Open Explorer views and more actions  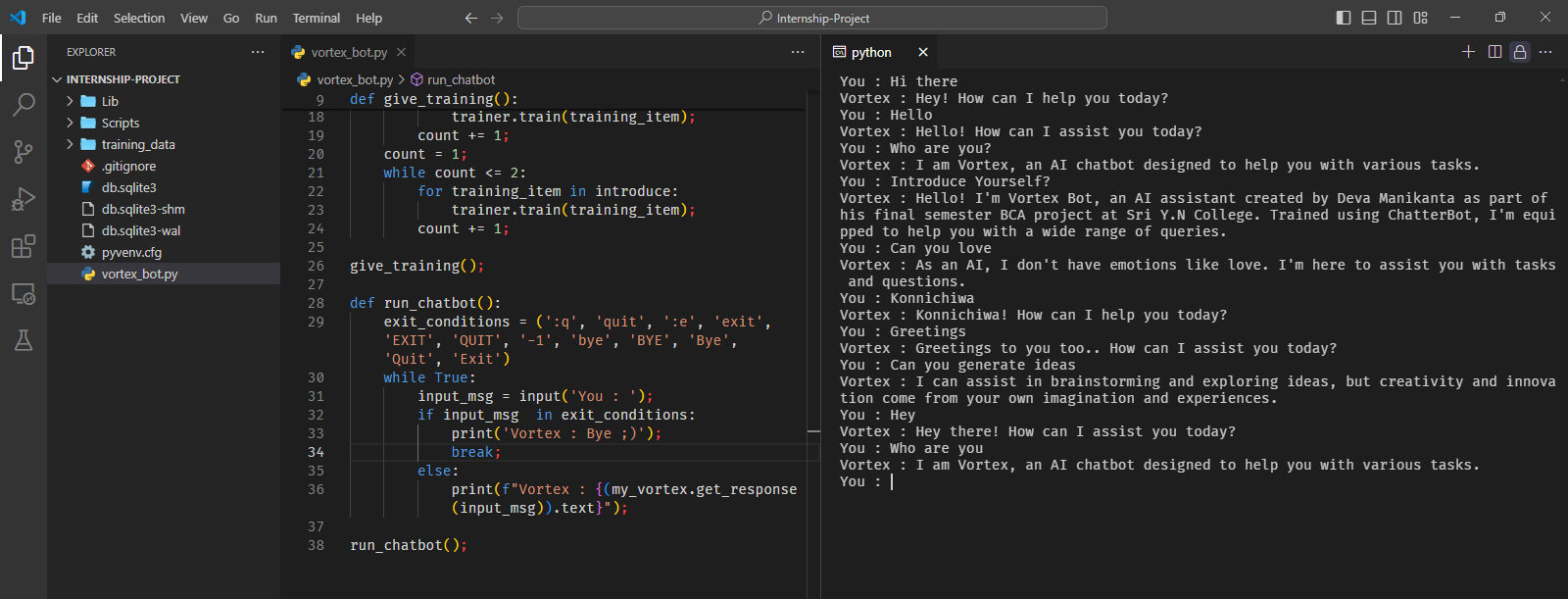pyautogui.click(x=258, y=52)
